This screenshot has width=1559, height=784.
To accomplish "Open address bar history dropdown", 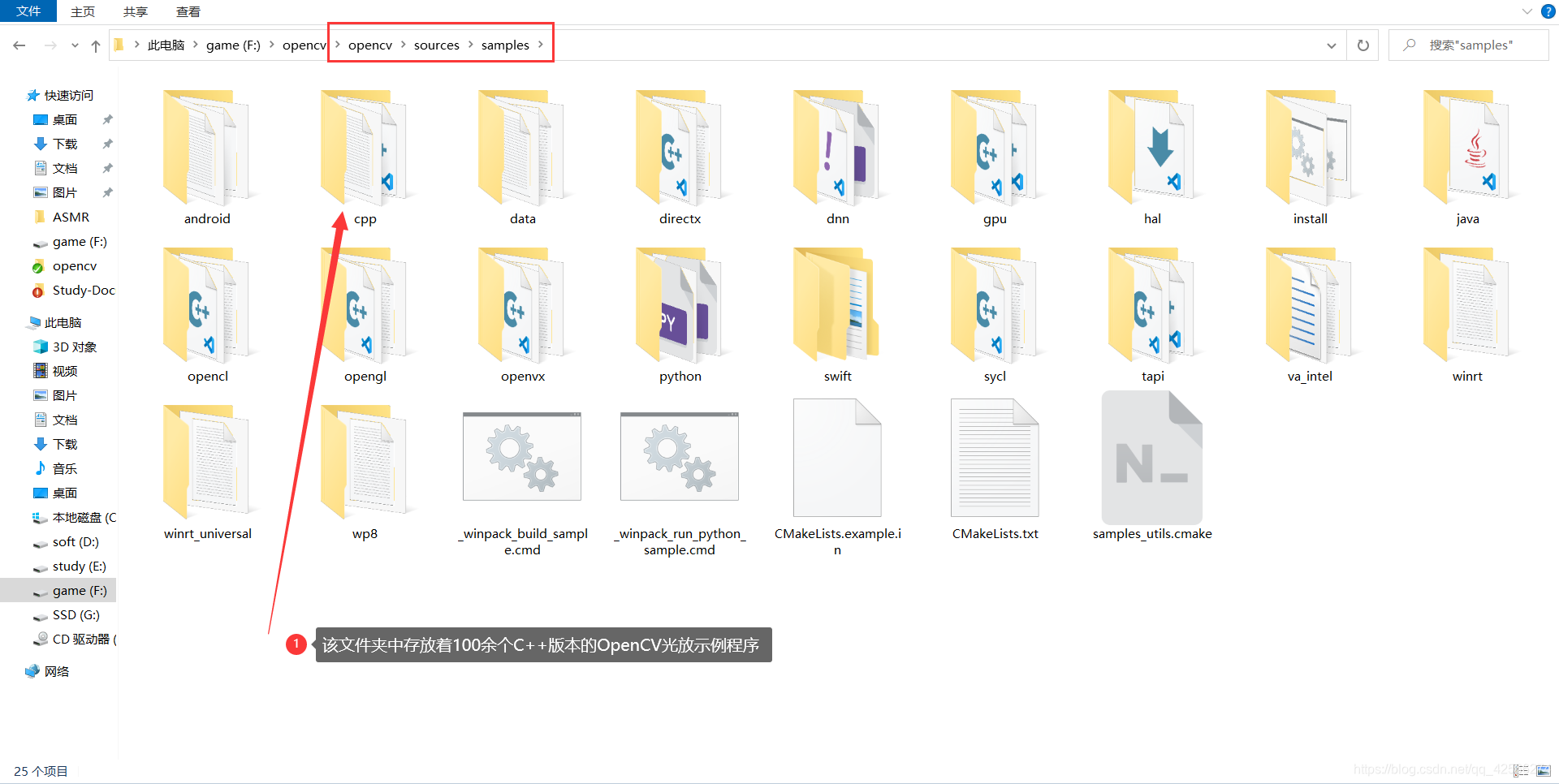I will pyautogui.click(x=1332, y=45).
